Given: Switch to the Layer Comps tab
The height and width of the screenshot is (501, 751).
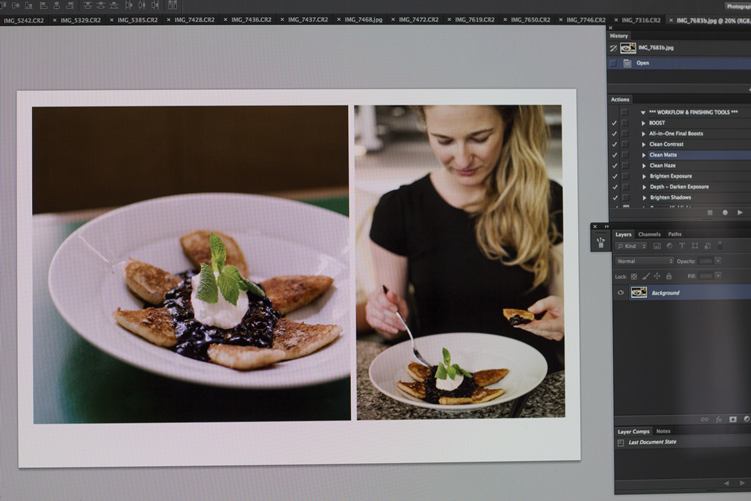Looking at the screenshot, I should tap(633, 432).
